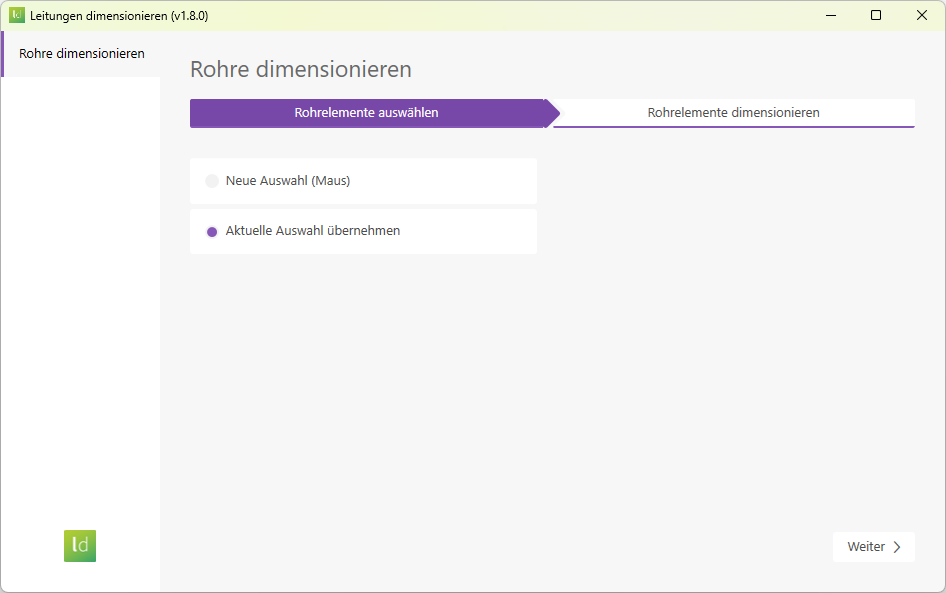Screen dimensions: 946x593
Task: Close the Leitungen dimensionieren window
Action: point(921,15)
